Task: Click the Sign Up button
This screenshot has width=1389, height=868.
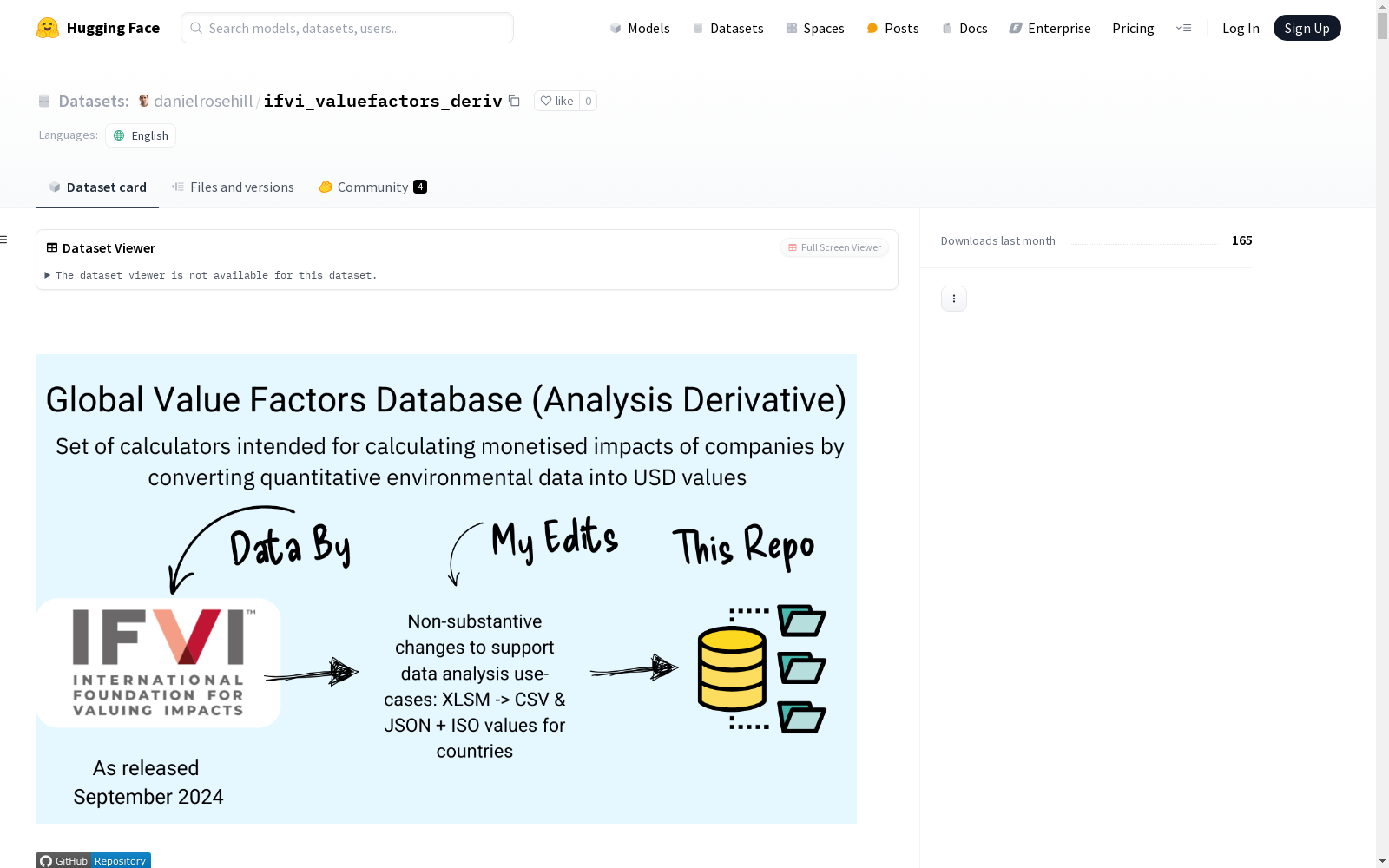Action: tap(1307, 28)
